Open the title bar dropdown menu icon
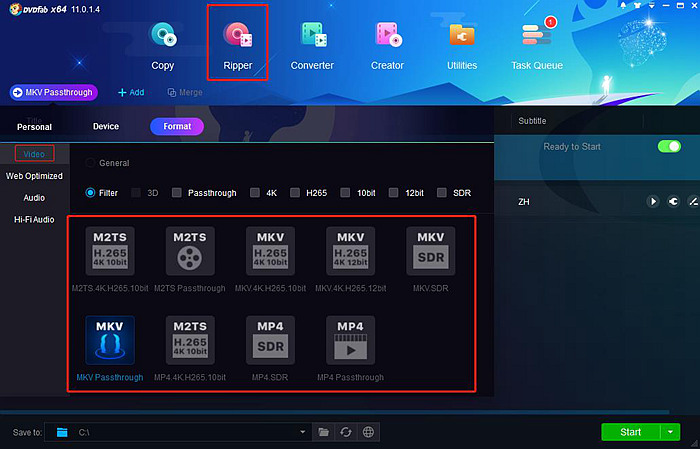The width and height of the screenshot is (700, 449). click(x=651, y=5)
